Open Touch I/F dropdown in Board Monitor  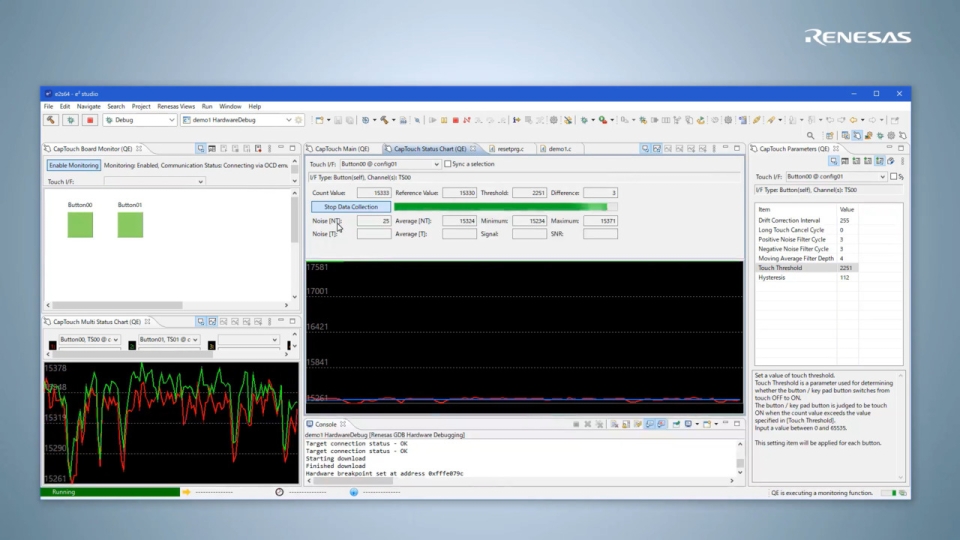coord(154,181)
